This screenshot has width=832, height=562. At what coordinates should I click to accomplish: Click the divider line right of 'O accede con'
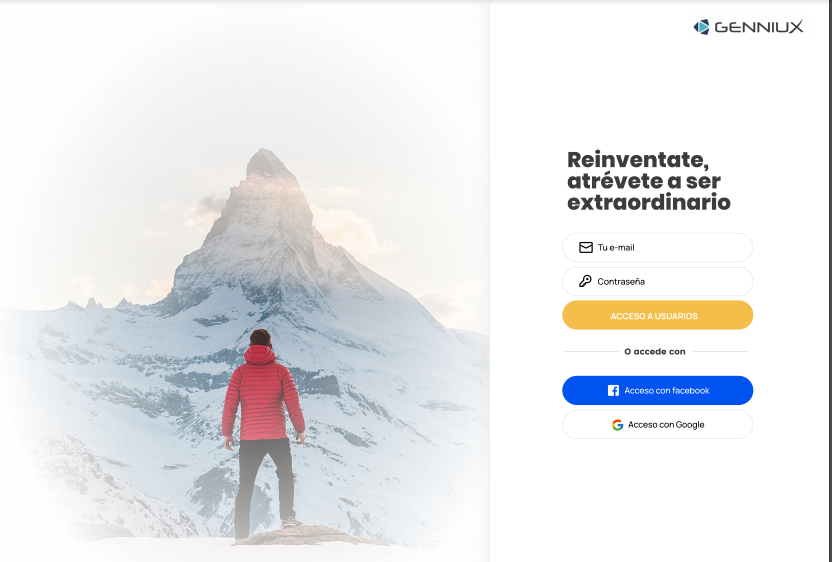(721, 351)
